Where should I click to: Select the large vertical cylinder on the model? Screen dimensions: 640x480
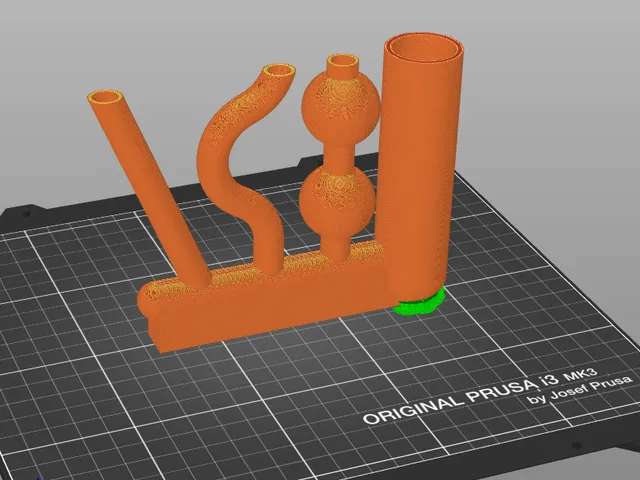pyautogui.click(x=420, y=167)
